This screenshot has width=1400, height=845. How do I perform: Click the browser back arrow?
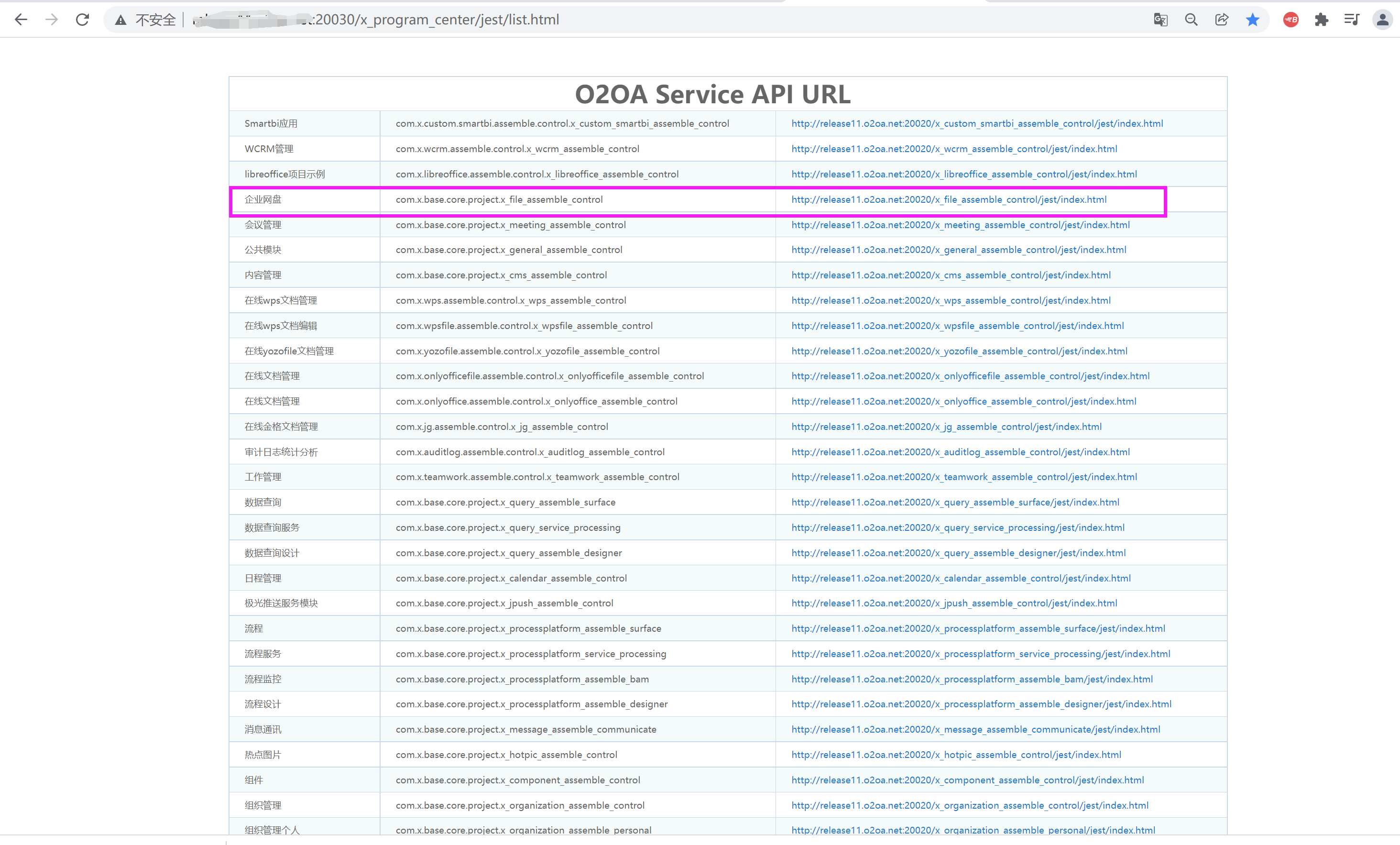21,20
